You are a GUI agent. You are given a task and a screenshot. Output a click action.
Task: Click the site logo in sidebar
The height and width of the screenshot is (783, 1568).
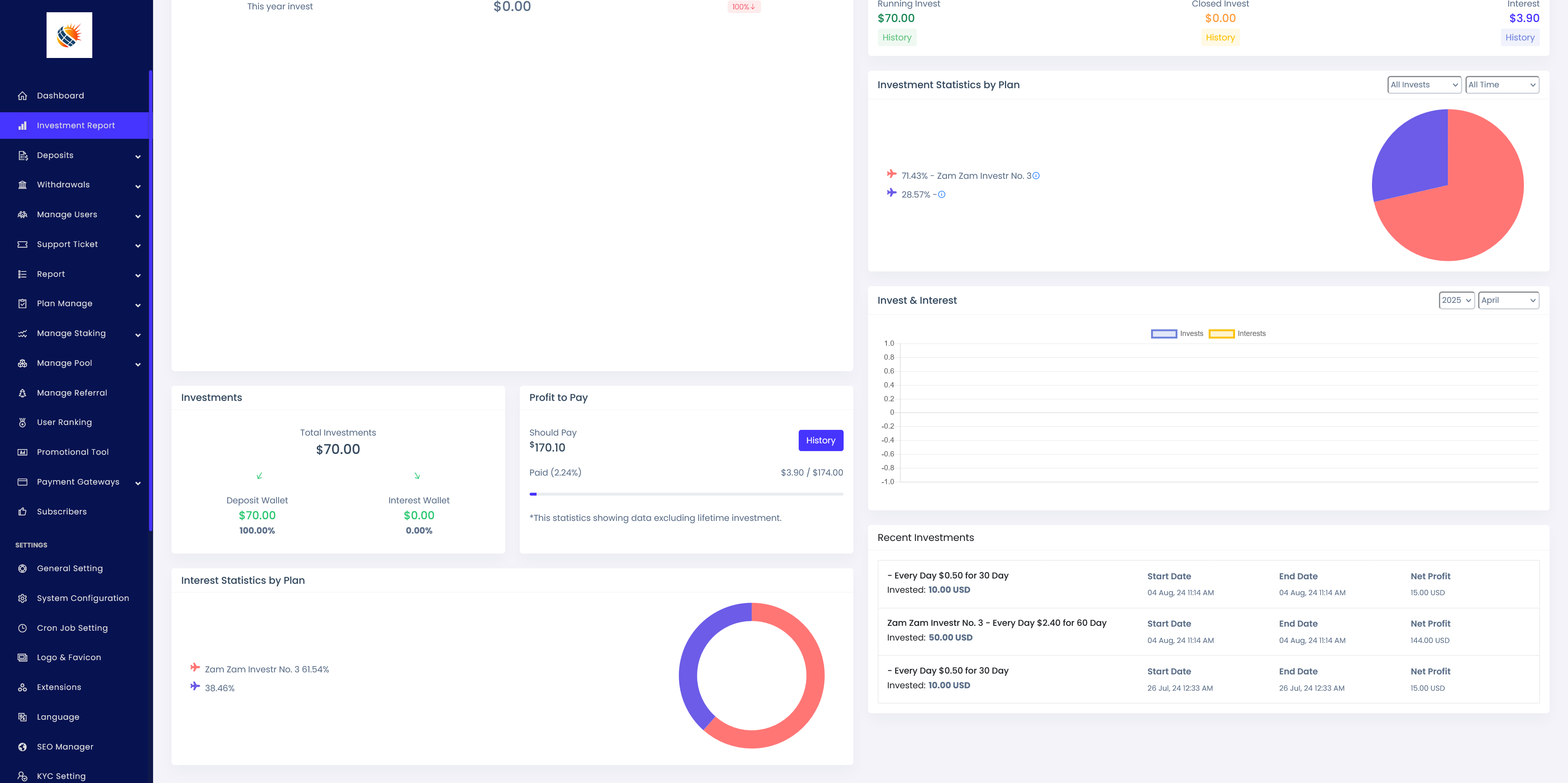click(x=69, y=35)
